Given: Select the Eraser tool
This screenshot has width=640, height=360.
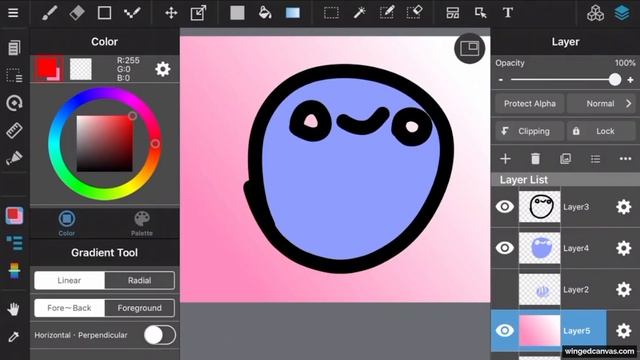Looking at the screenshot, I should pyautogui.click(x=77, y=13).
